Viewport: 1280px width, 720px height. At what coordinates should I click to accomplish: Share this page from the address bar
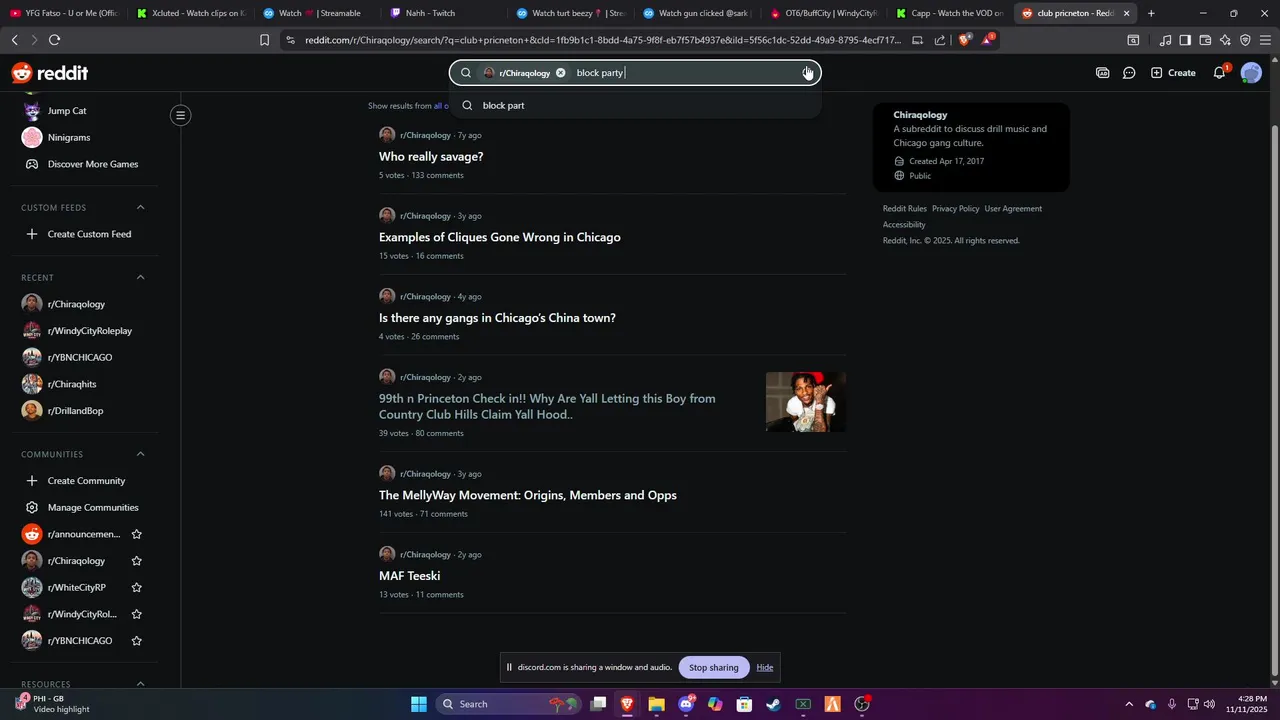point(940,40)
